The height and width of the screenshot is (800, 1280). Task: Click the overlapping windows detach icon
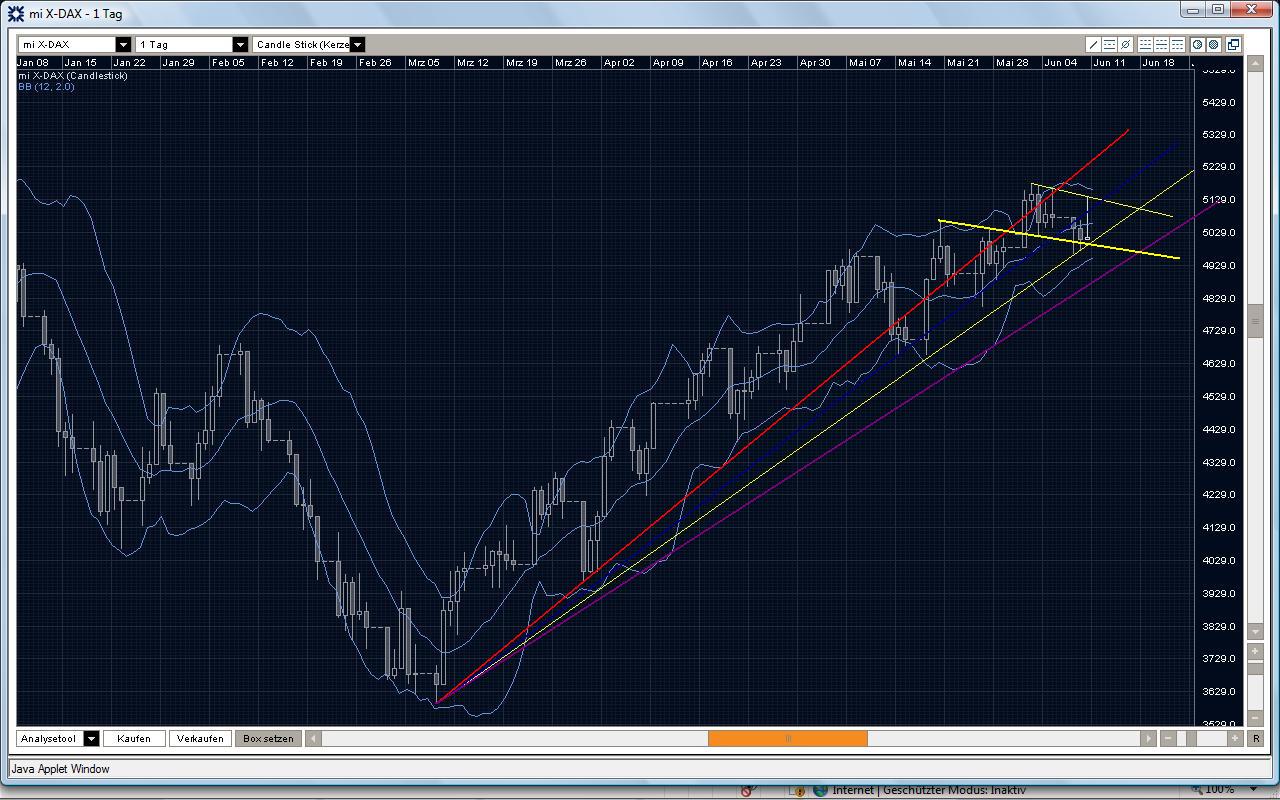tap(1233, 44)
